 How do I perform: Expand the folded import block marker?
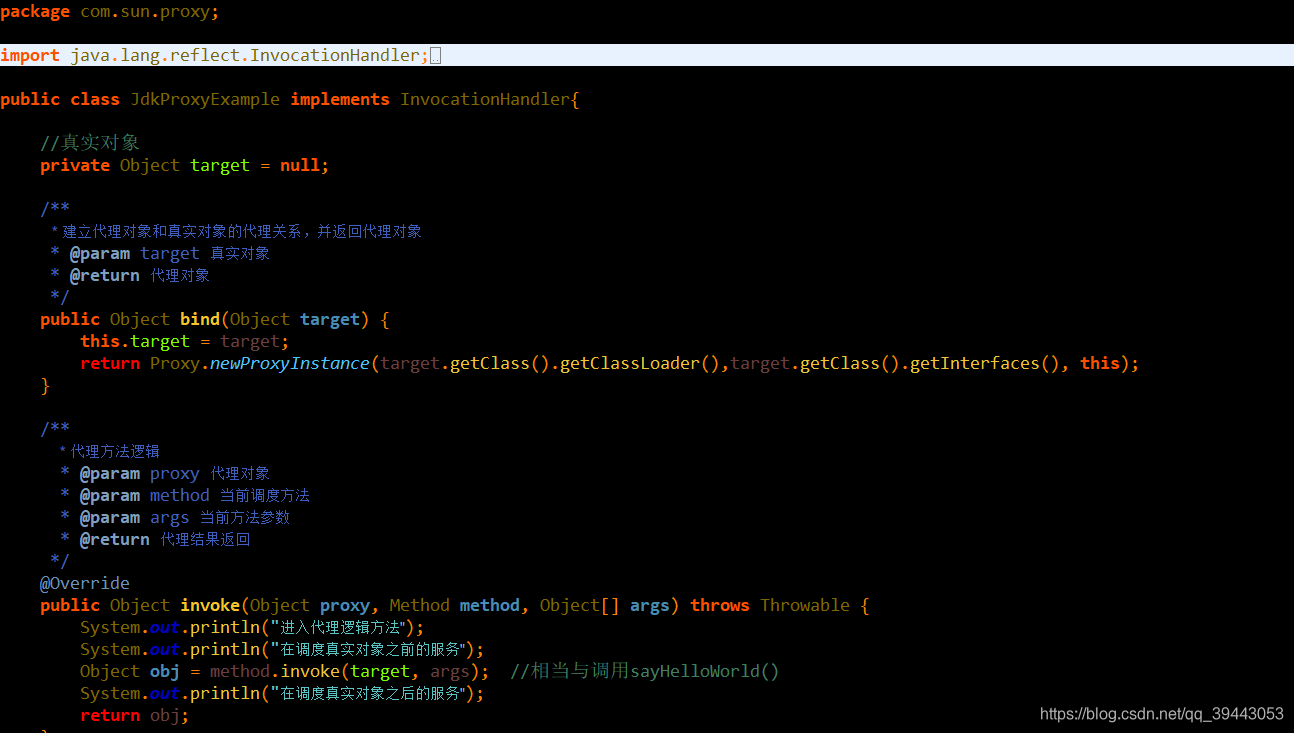(435, 55)
